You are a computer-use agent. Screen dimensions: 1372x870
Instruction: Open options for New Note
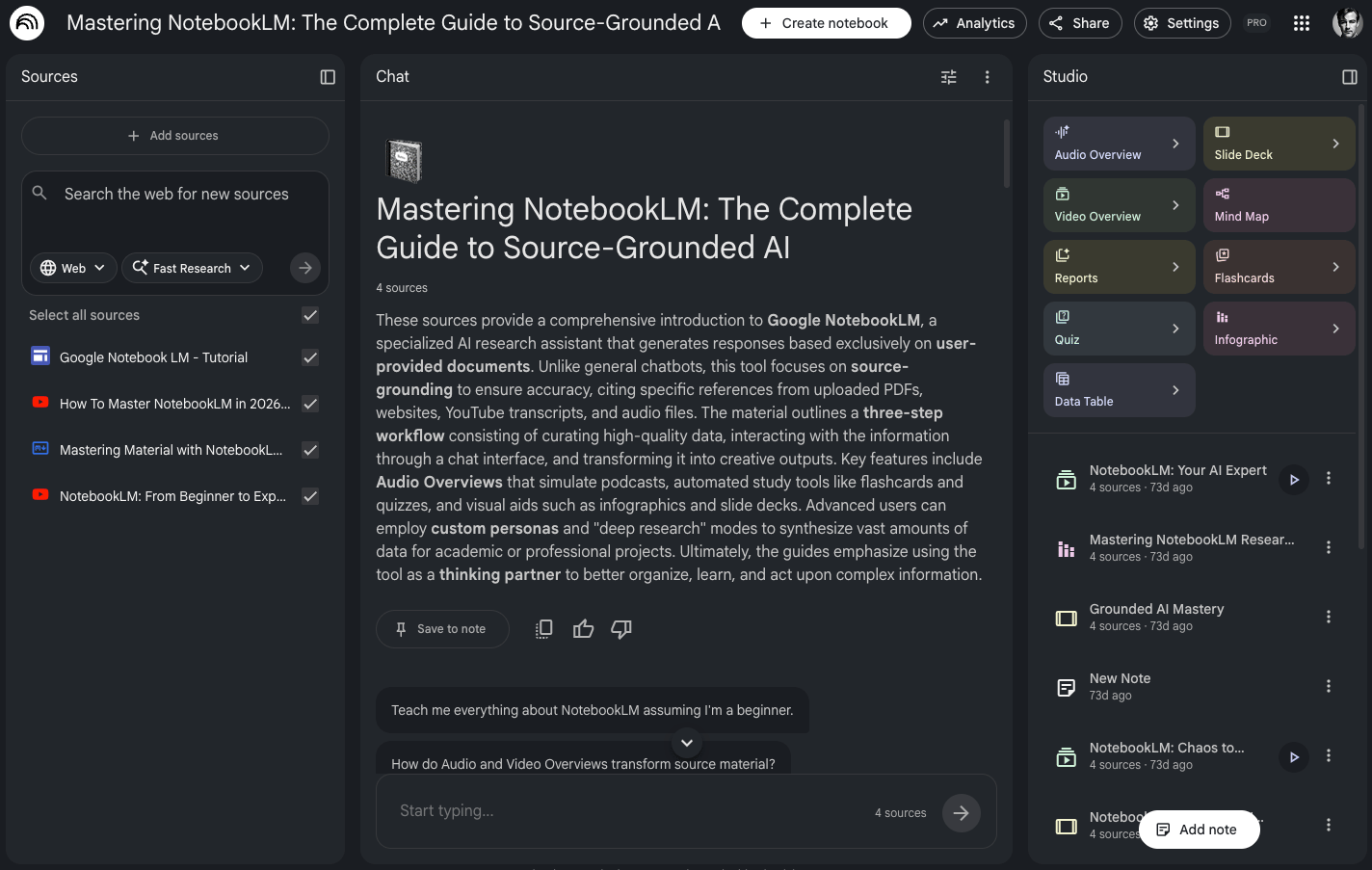point(1329,686)
